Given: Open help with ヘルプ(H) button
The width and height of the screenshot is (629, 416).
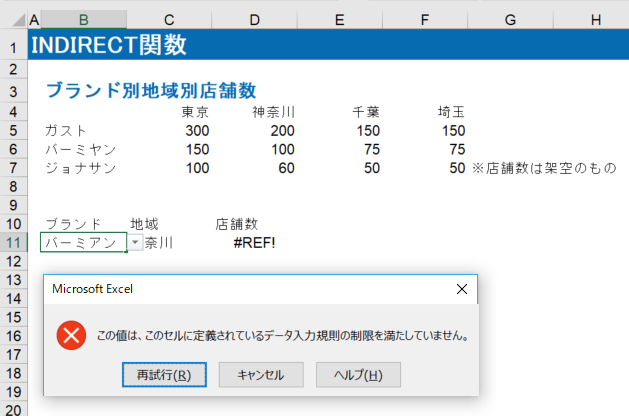Looking at the screenshot, I should point(358,375).
